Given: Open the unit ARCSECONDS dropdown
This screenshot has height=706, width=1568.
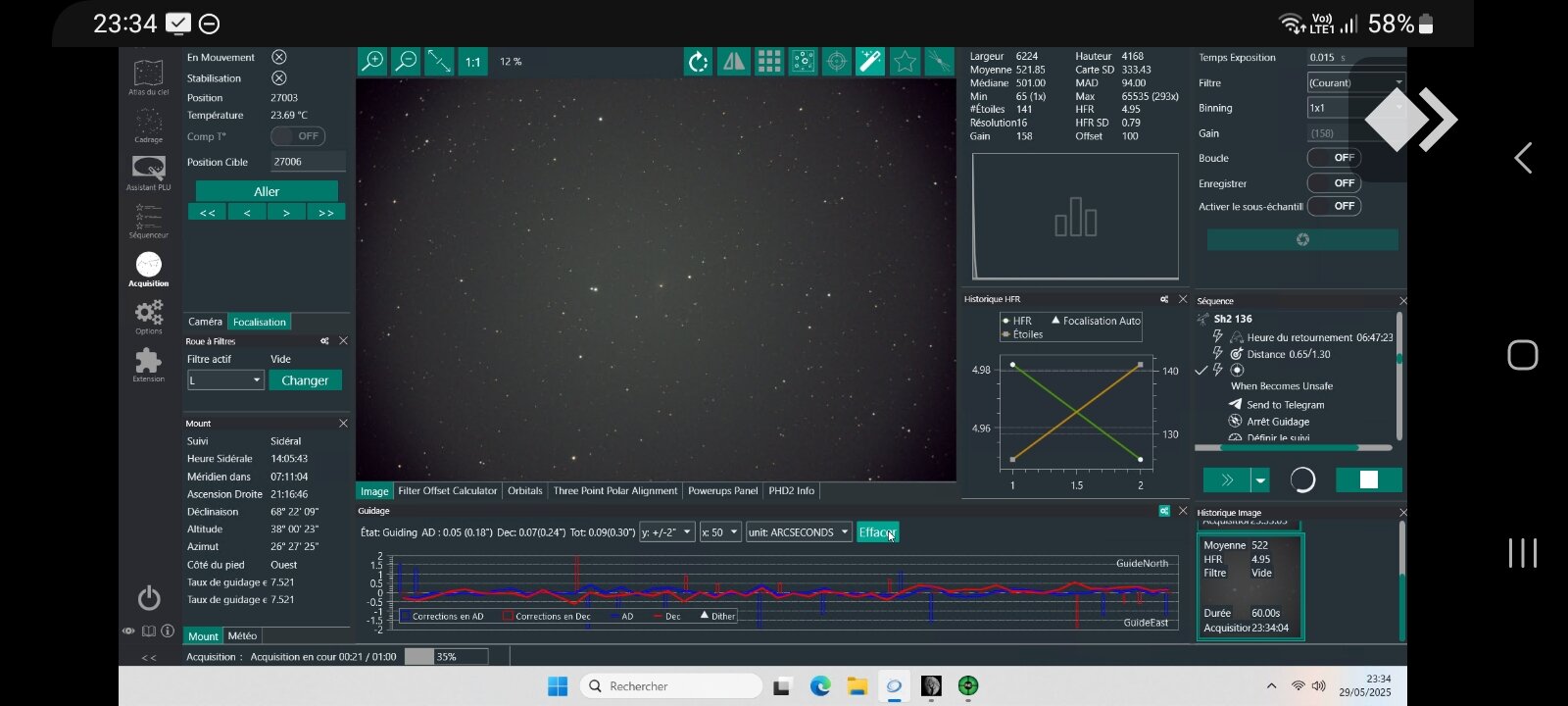Looking at the screenshot, I should coord(799,532).
